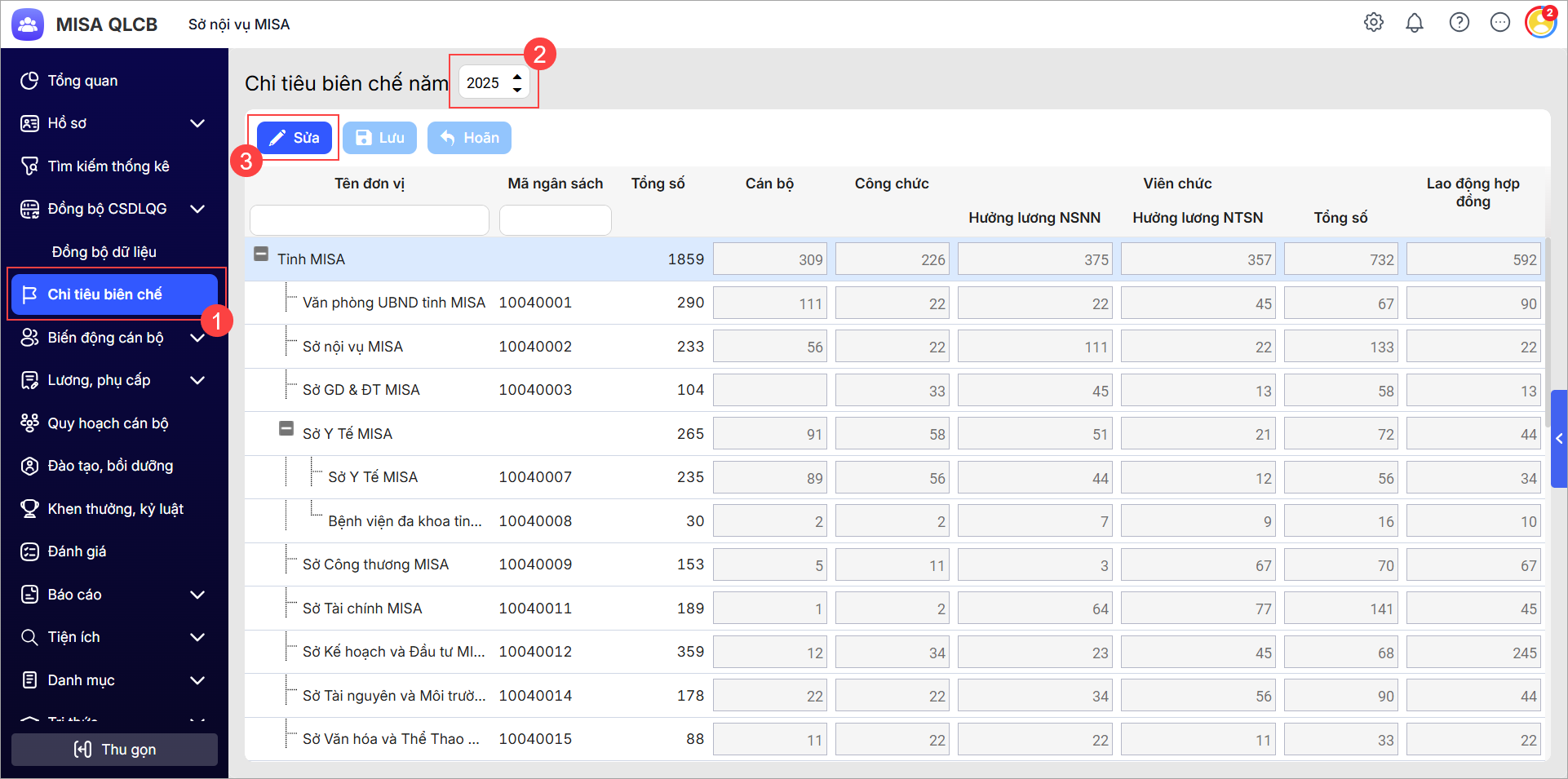Expand the Hồ sơ menu chevron

point(197,123)
